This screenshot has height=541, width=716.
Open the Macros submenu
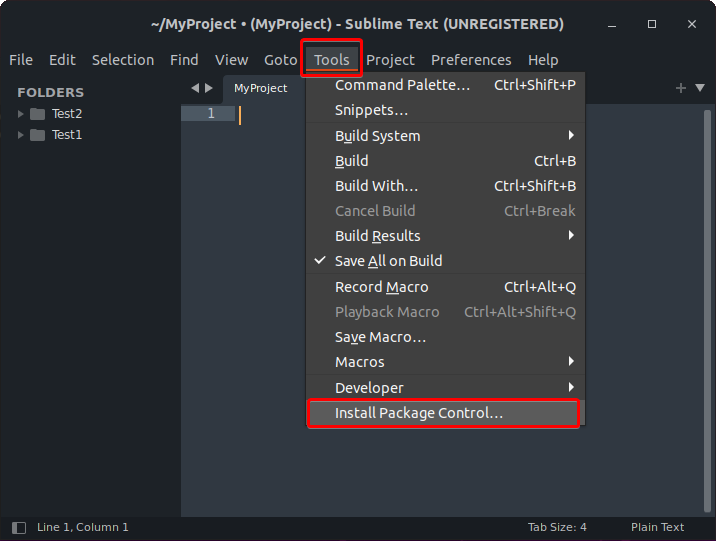point(445,362)
